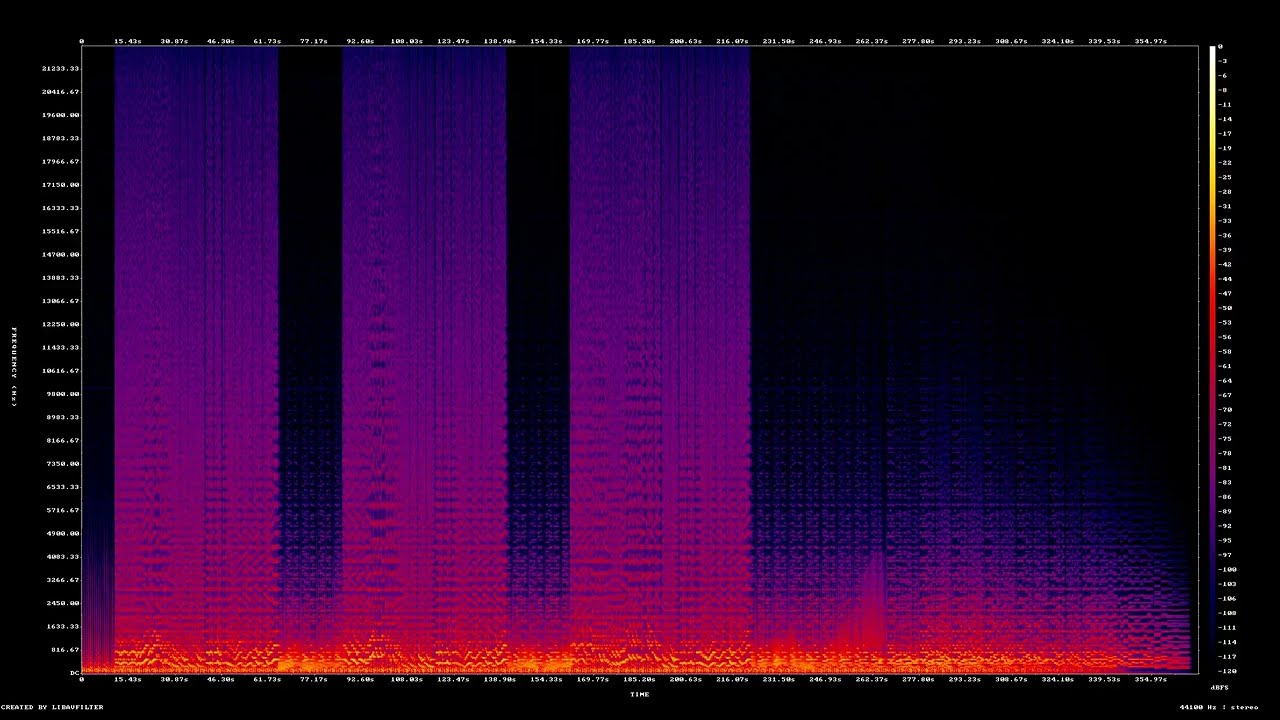This screenshot has height=720, width=1280.
Task: Select the -108 value on dBFS scale
Action: pyautogui.click(x=1227, y=613)
